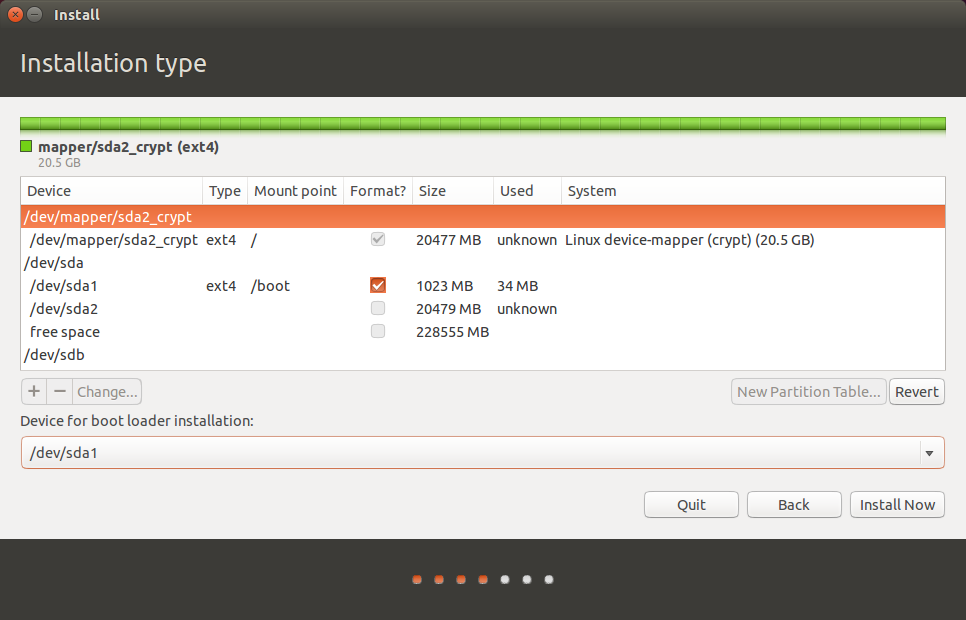
Task: Toggle the format checkbox for free space
Action: (377, 332)
